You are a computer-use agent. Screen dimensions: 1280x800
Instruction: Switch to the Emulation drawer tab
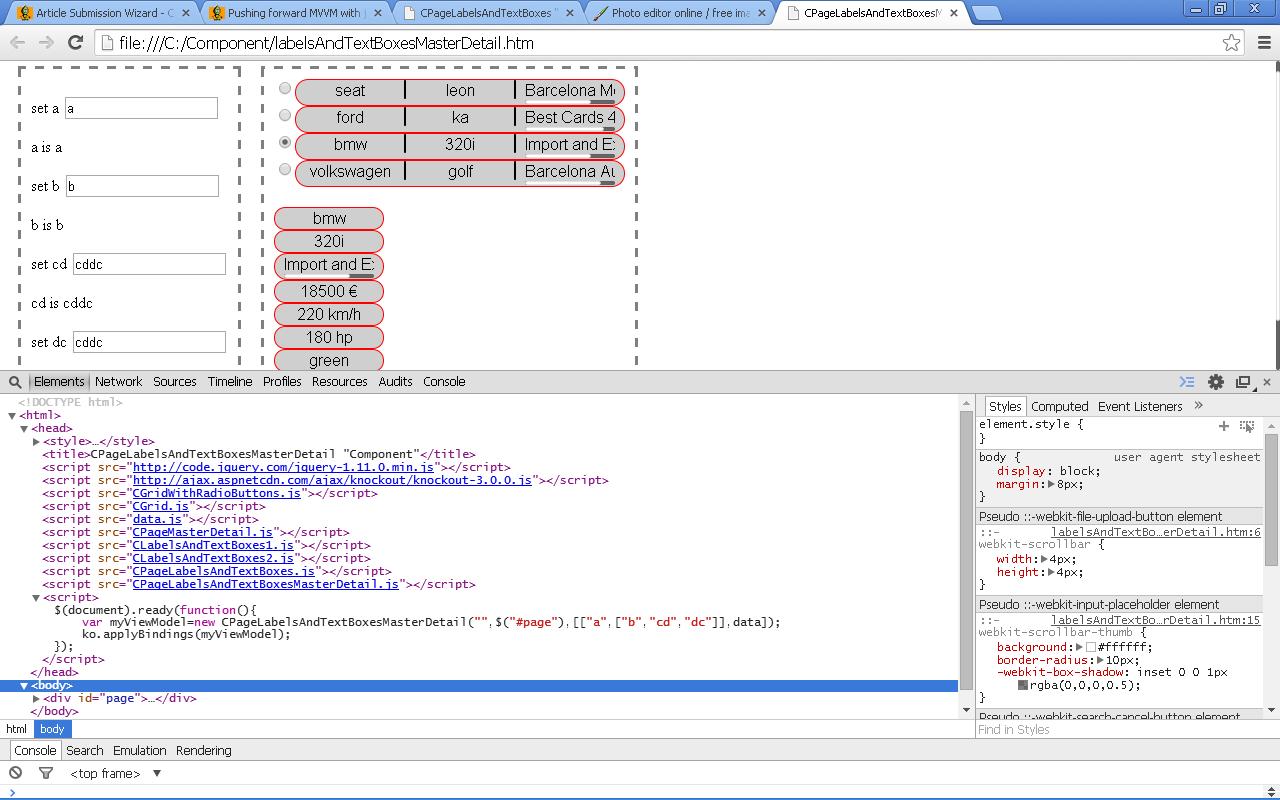tap(139, 751)
